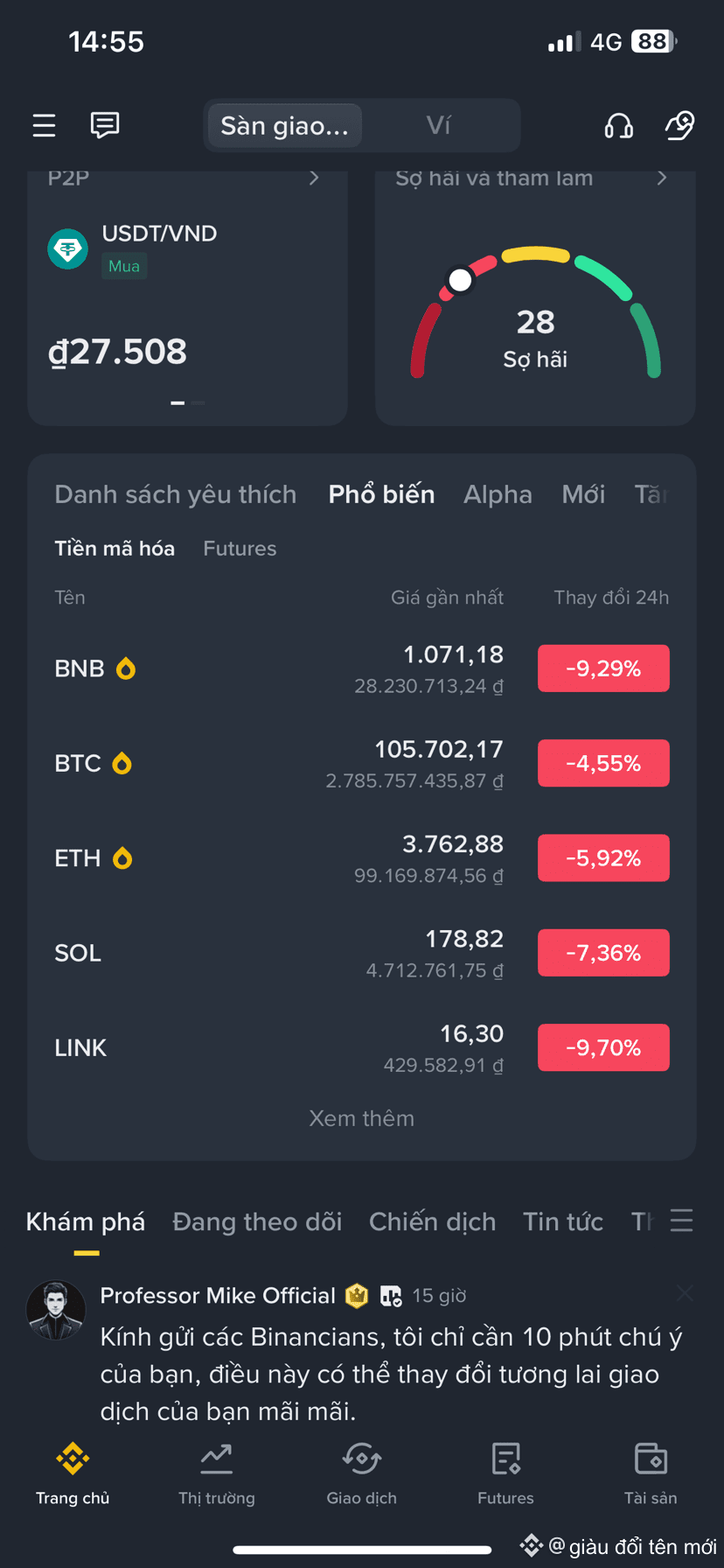Switch to Ví toggle segment
Viewport: 724px width, 1568px height.
click(x=439, y=126)
